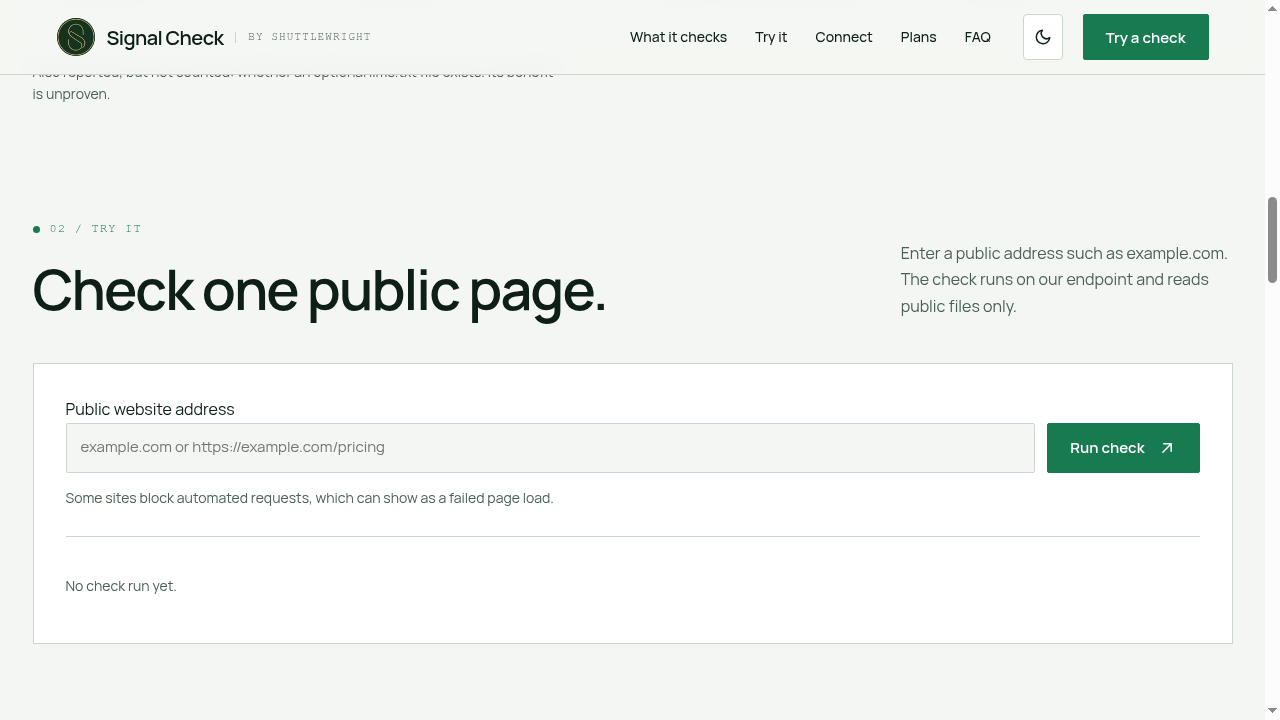Click the BY SHUTTLEWRIGHT text in header
The image size is (1280, 720).
tap(309, 37)
